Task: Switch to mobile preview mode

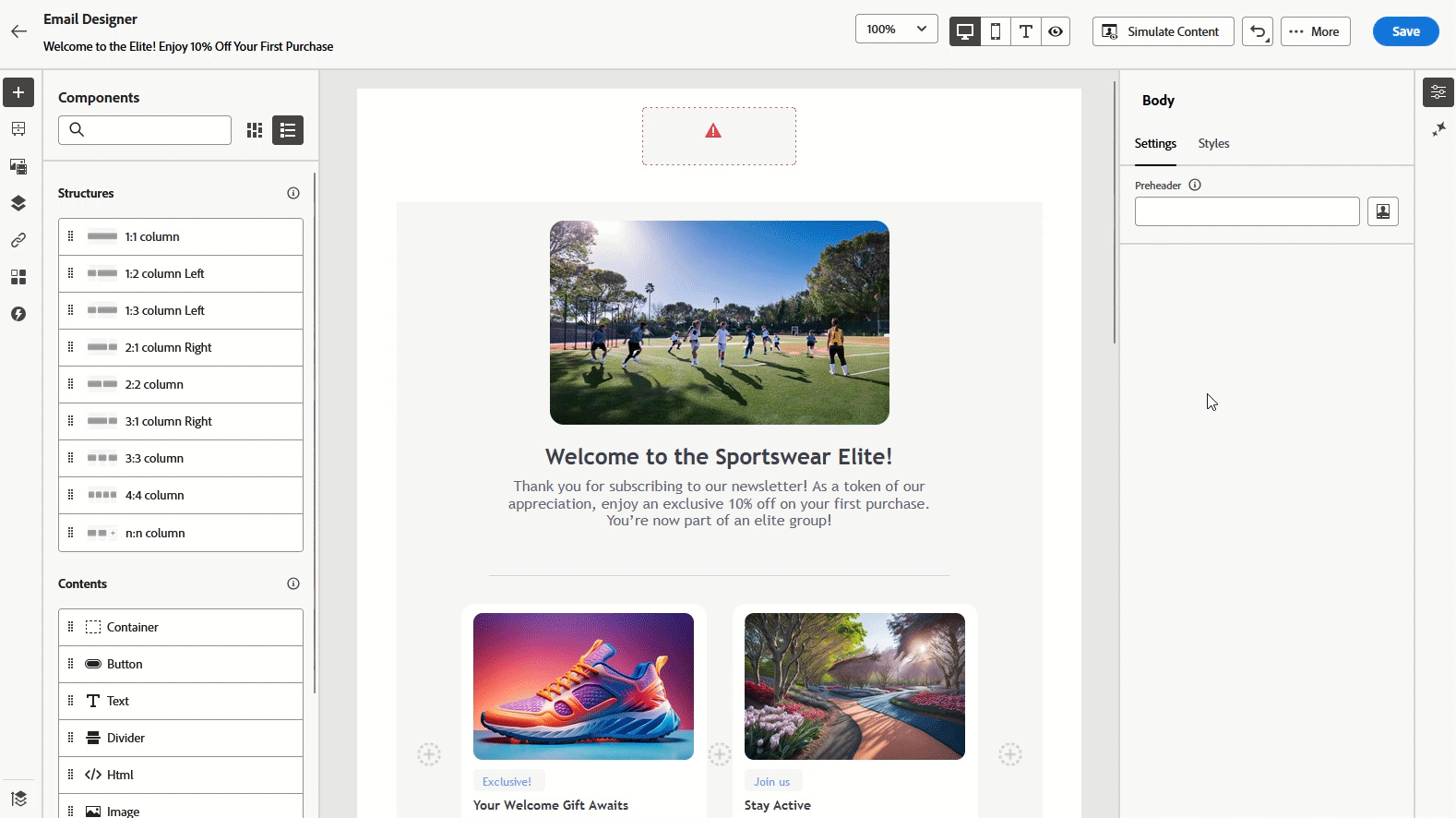Action: pyautogui.click(x=996, y=31)
